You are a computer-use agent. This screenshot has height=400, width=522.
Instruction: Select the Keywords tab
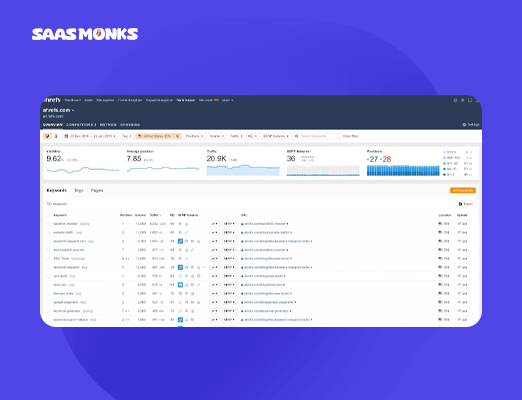click(x=56, y=190)
